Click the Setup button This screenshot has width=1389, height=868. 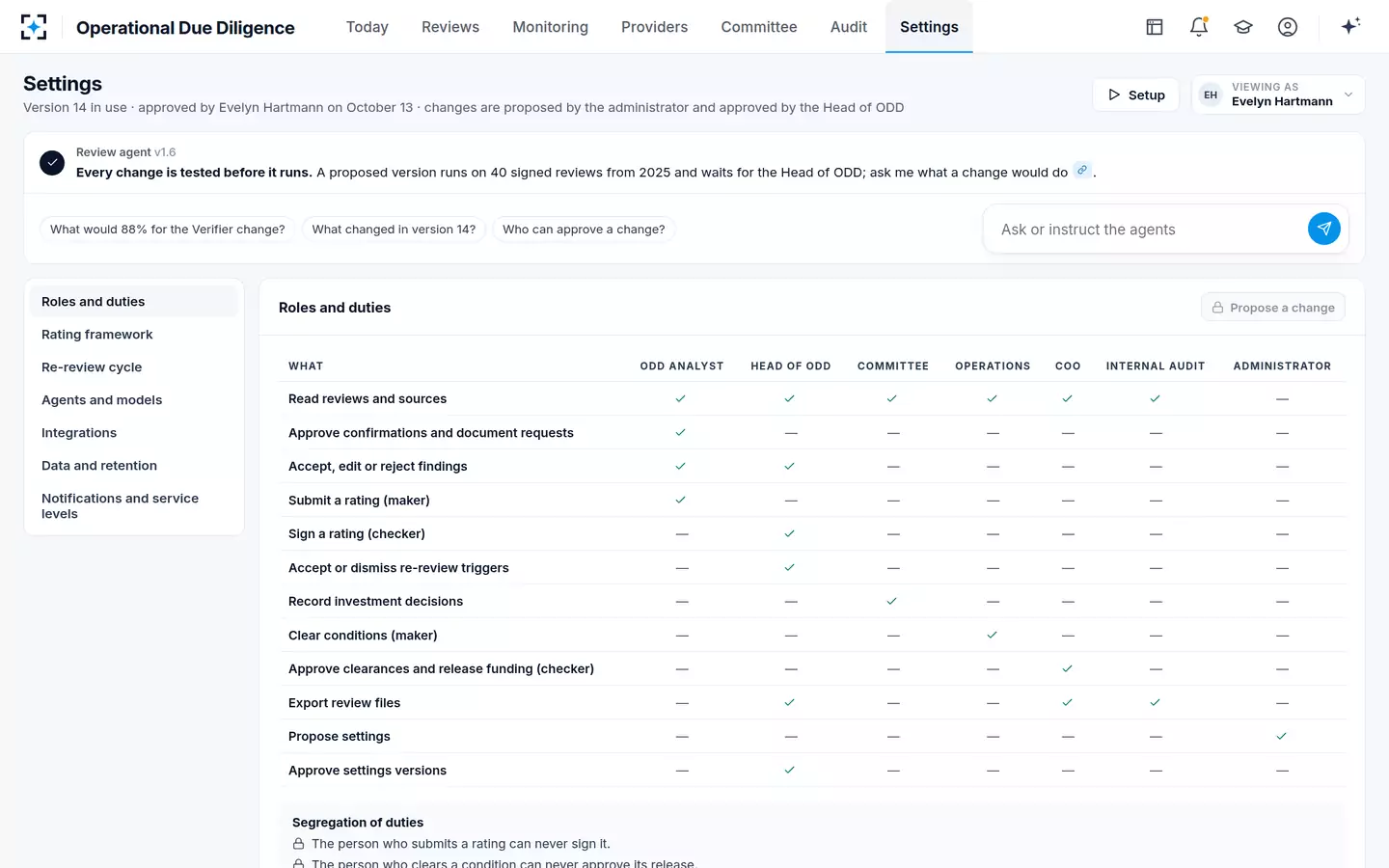(x=1136, y=95)
